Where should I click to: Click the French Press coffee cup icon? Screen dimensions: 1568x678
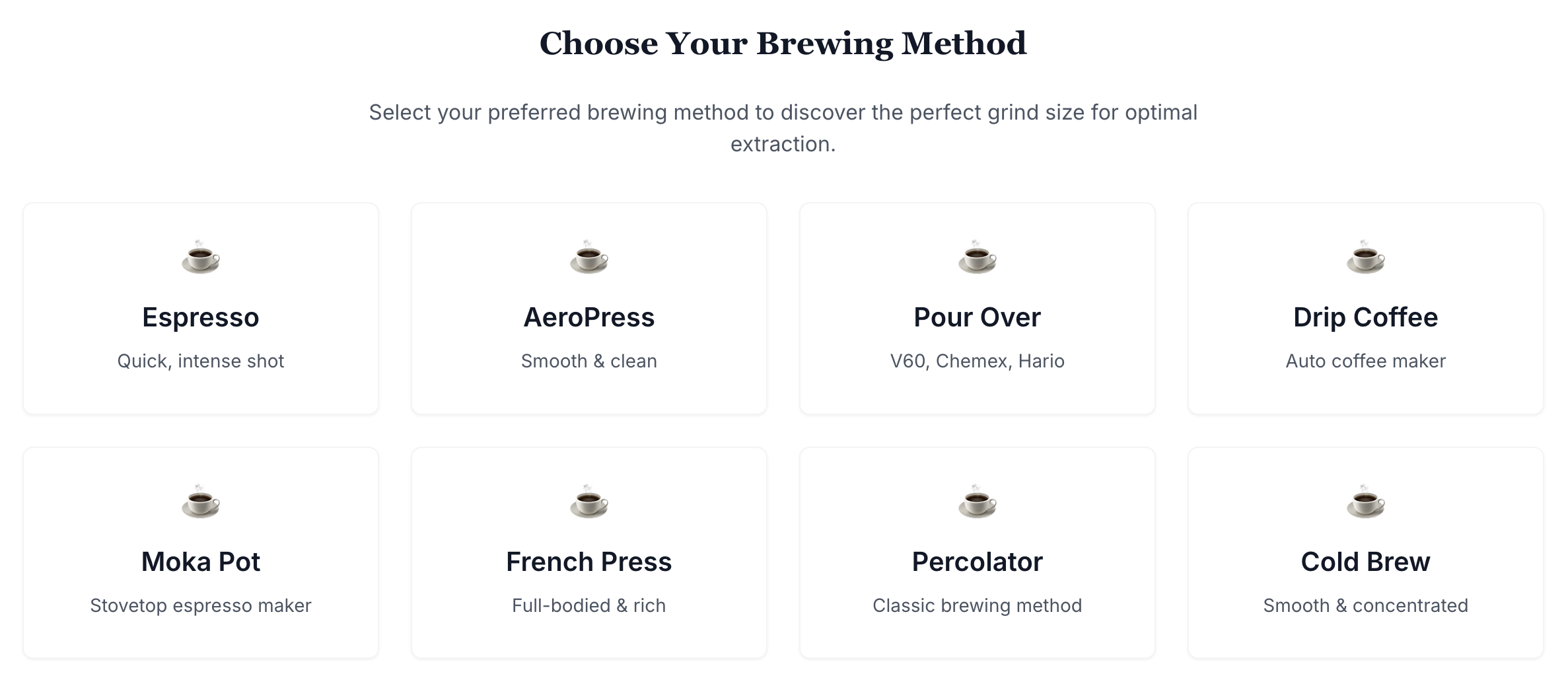tap(589, 504)
